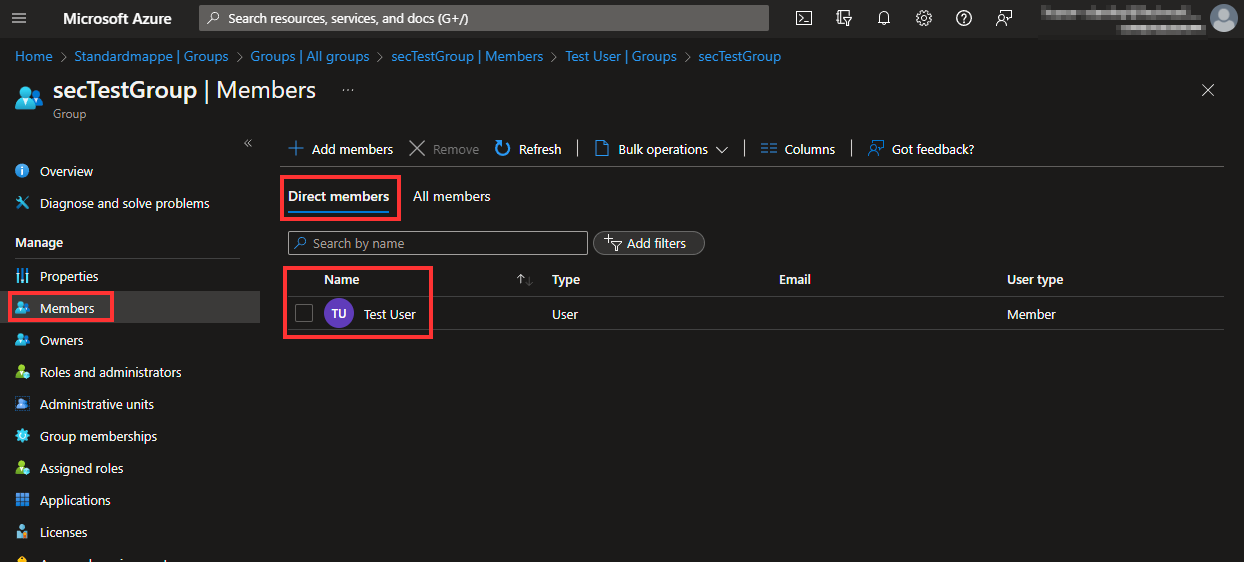Switch to All members tab
Image resolution: width=1244 pixels, height=562 pixels.
(452, 196)
